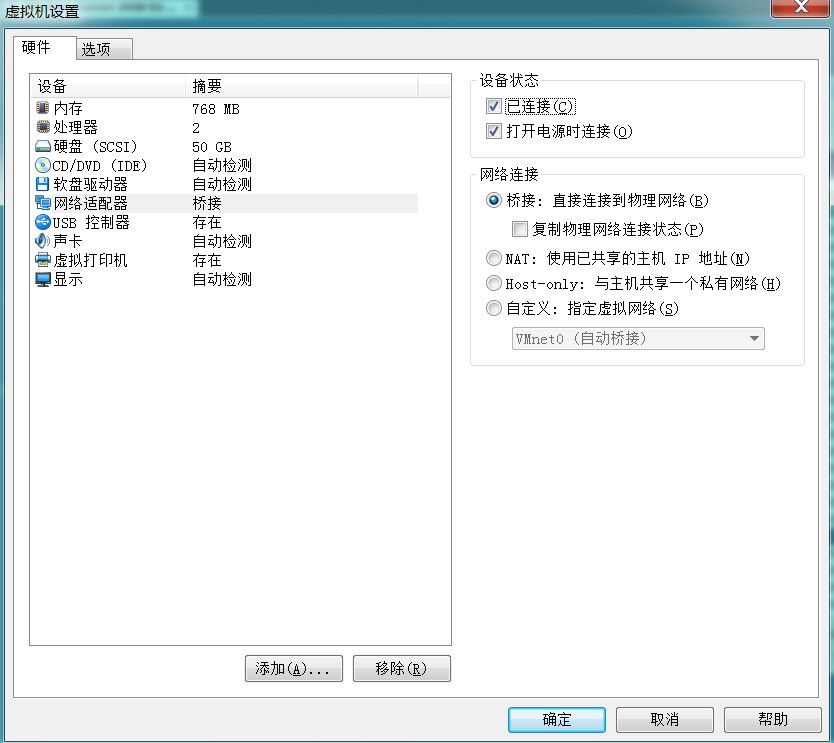Click the display (显示) monitor icon
This screenshot has width=834, height=743.
43,279
